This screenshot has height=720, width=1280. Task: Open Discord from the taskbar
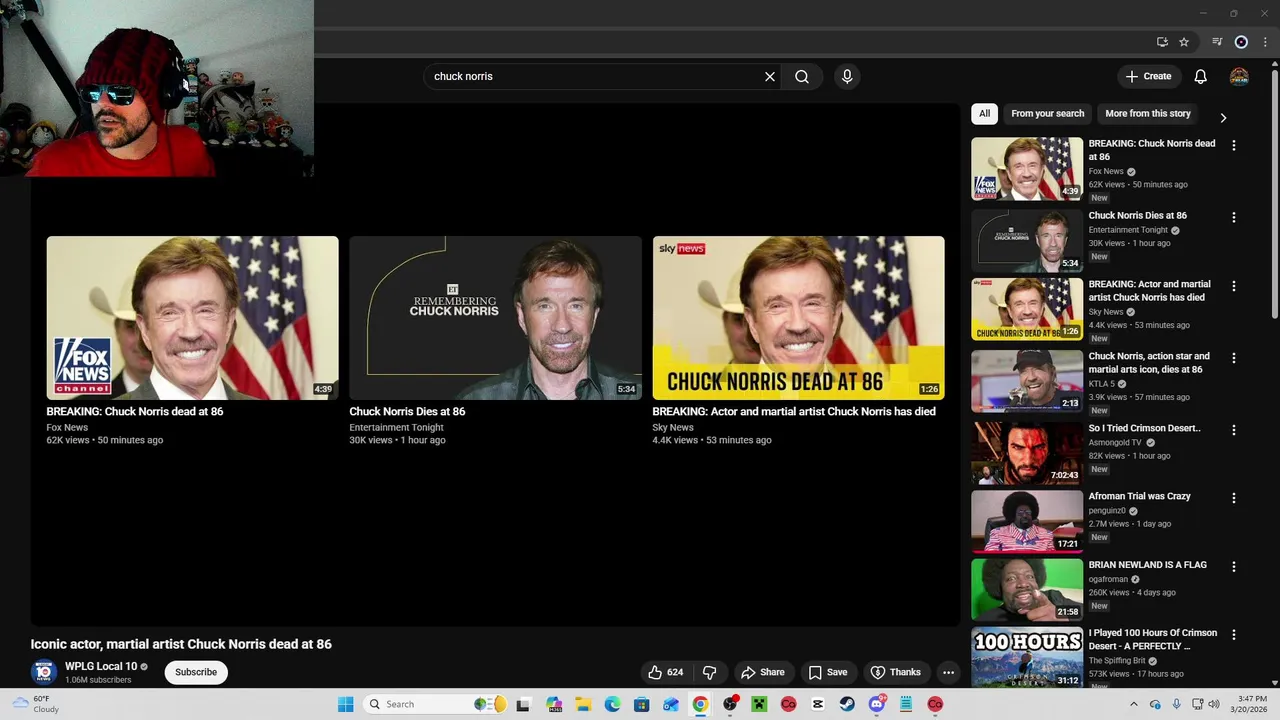click(877, 704)
